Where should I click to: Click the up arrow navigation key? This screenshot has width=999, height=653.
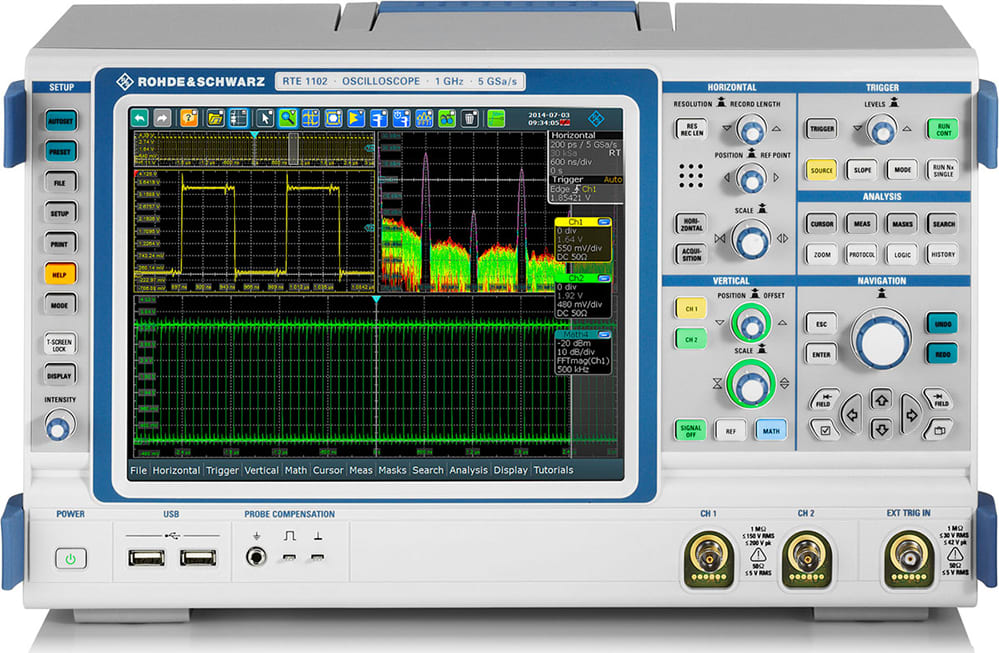pos(881,400)
